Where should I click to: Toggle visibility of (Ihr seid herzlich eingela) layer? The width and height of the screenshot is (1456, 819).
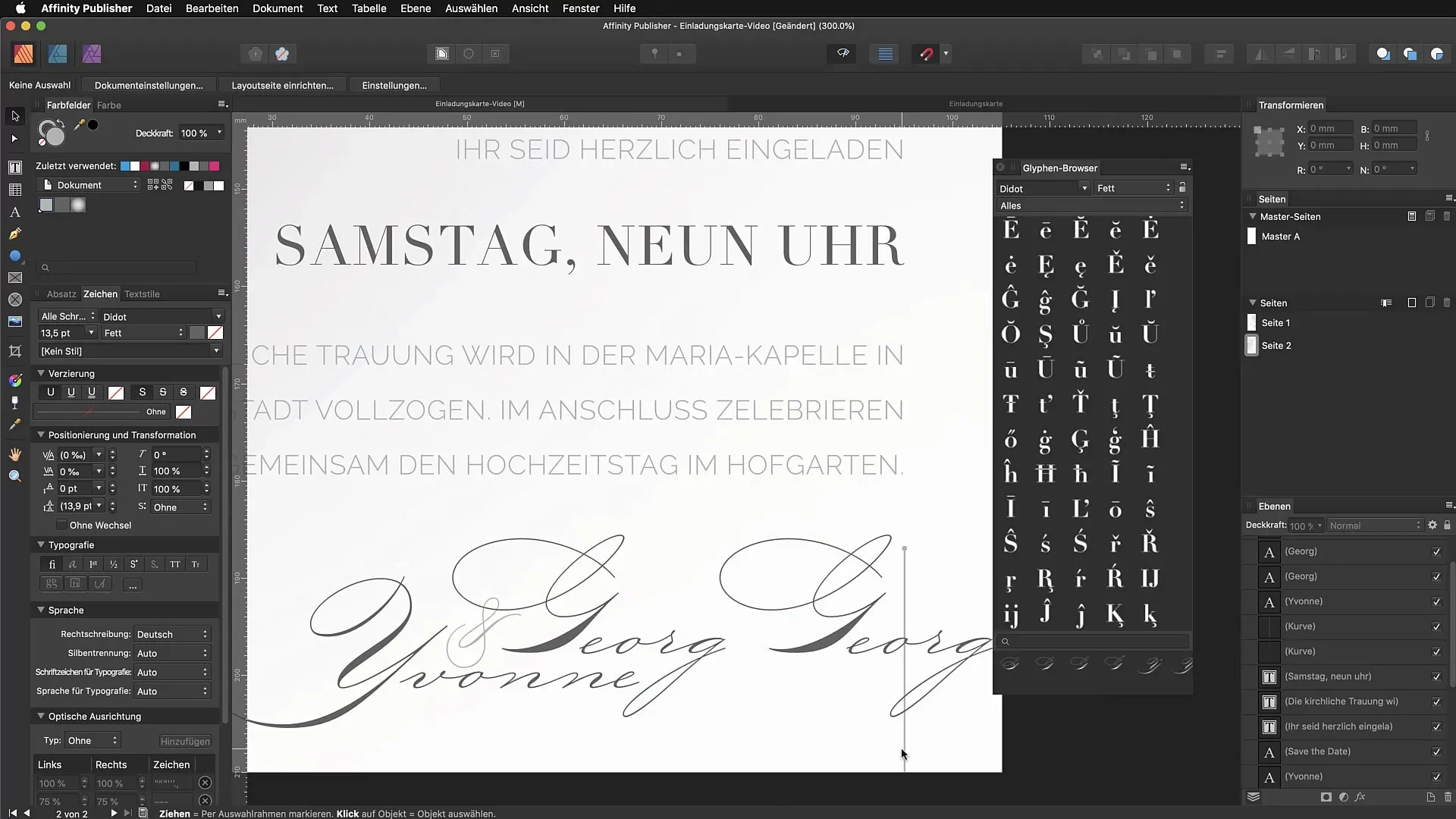(x=1436, y=727)
